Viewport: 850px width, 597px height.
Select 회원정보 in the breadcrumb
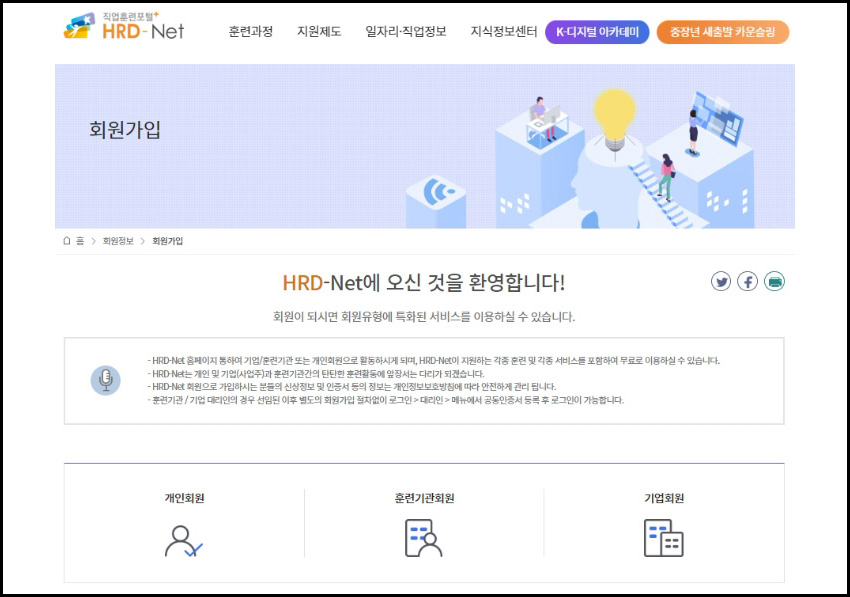[x=118, y=241]
